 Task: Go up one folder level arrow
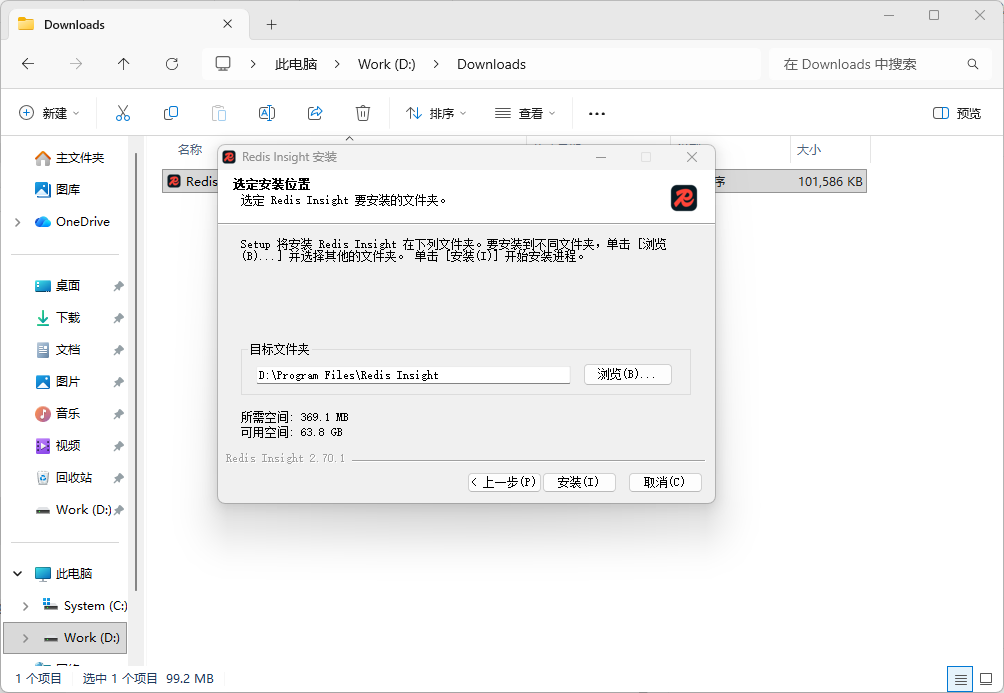pos(124,63)
